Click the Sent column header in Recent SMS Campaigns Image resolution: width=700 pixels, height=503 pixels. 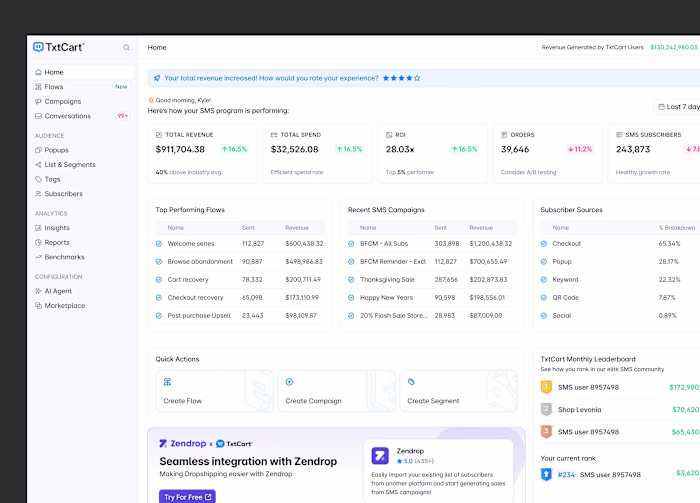(441, 228)
